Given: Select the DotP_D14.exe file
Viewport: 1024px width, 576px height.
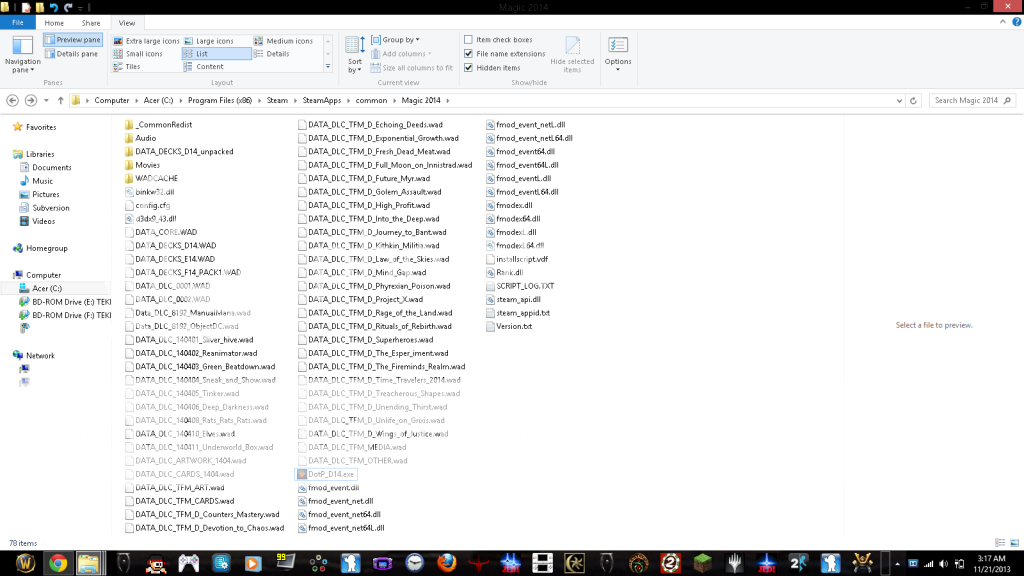Looking at the screenshot, I should point(325,474).
